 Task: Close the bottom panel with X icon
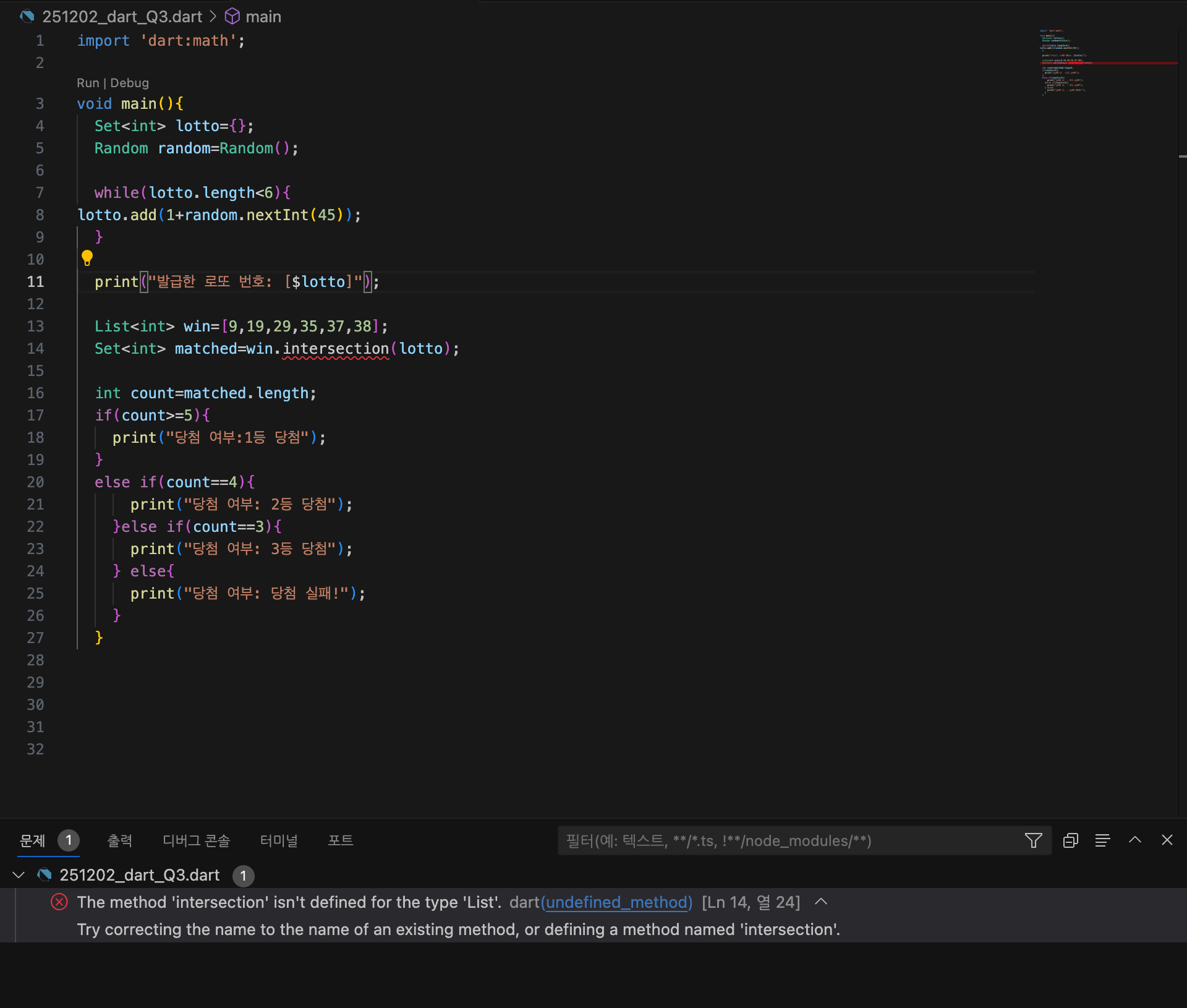pyautogui.click(x=1167, y=840)
